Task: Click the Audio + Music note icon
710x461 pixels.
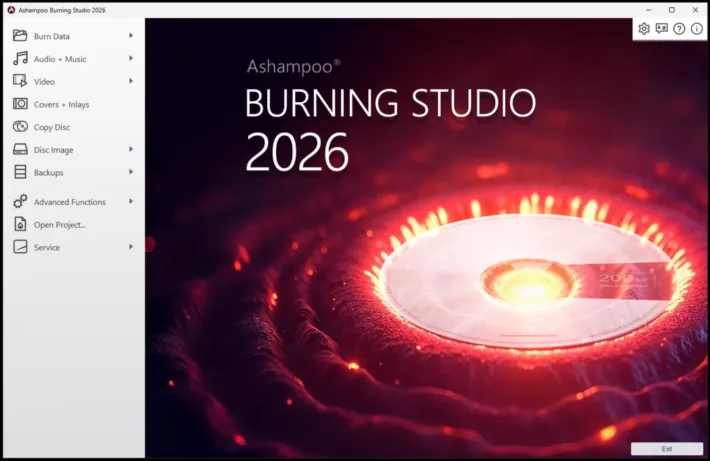Action: (20, 58)
